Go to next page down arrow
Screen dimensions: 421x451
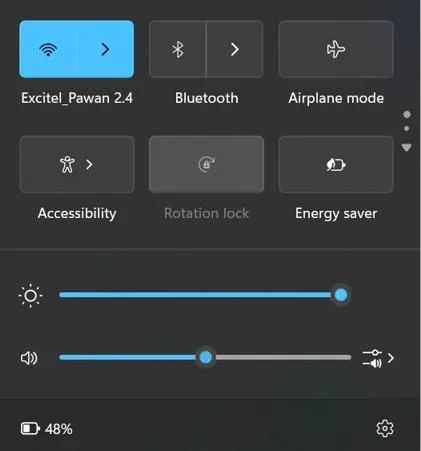(406, 147)
